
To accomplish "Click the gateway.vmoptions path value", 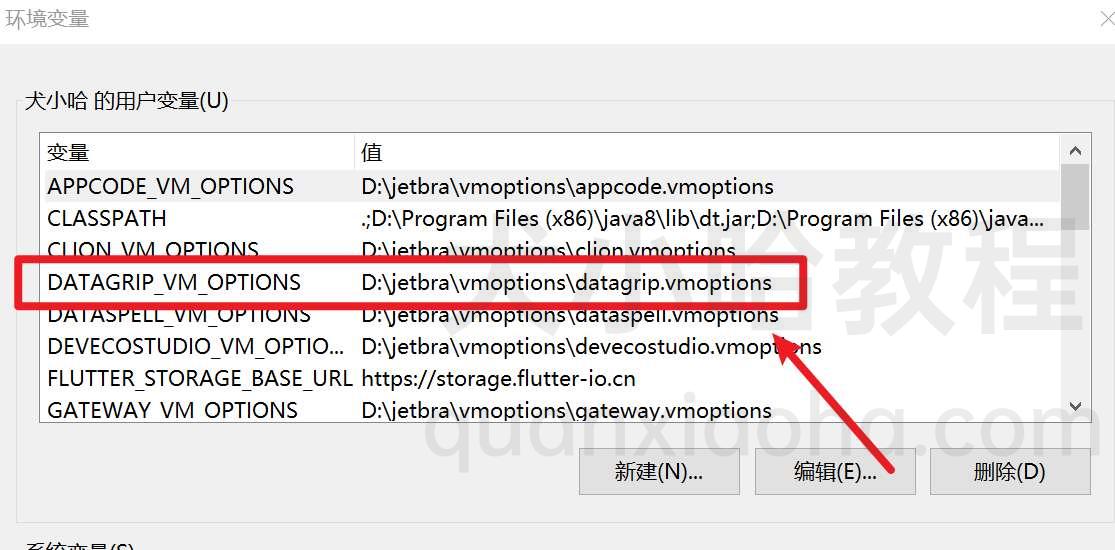I will pos(566,411).
